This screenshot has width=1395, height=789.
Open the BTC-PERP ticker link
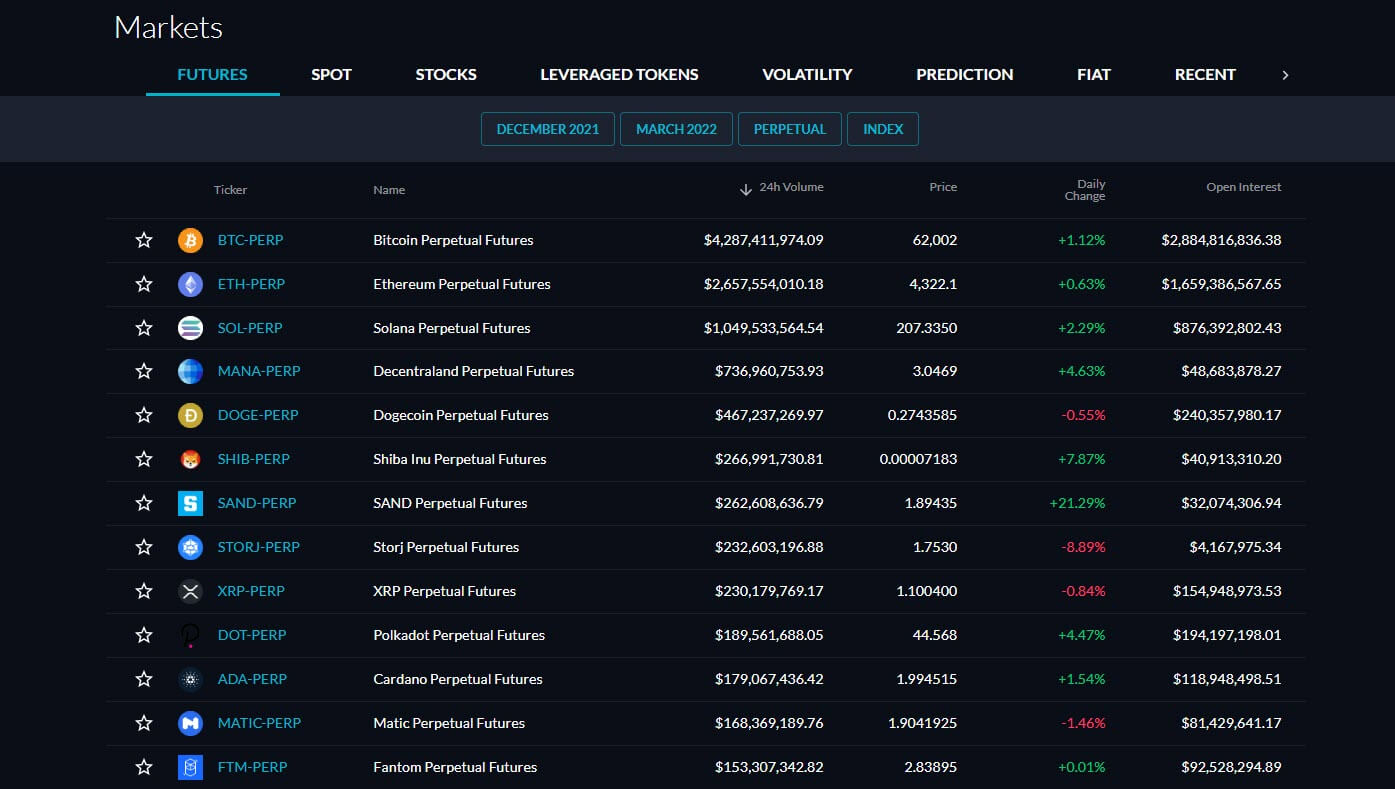tap(250, 240)
